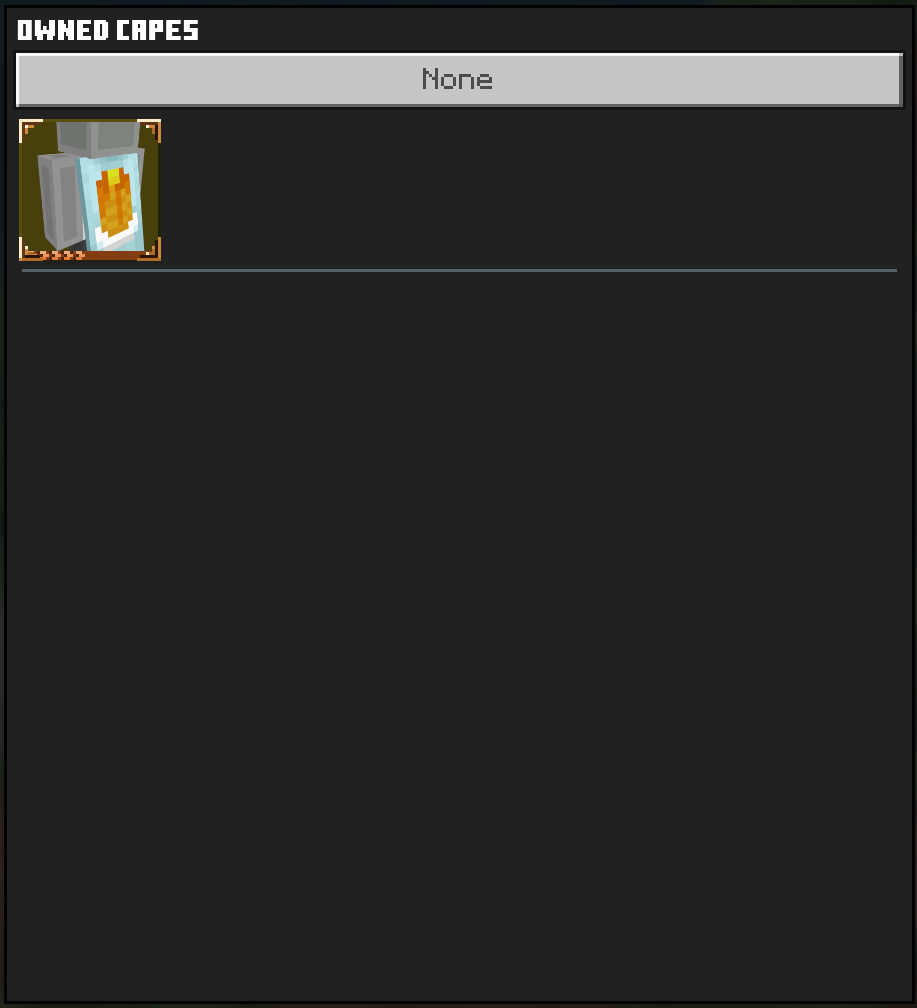Select the pancake cape thumbnail
The height and width of the screenshot is (1008, 917).
(x=90, y=190)
